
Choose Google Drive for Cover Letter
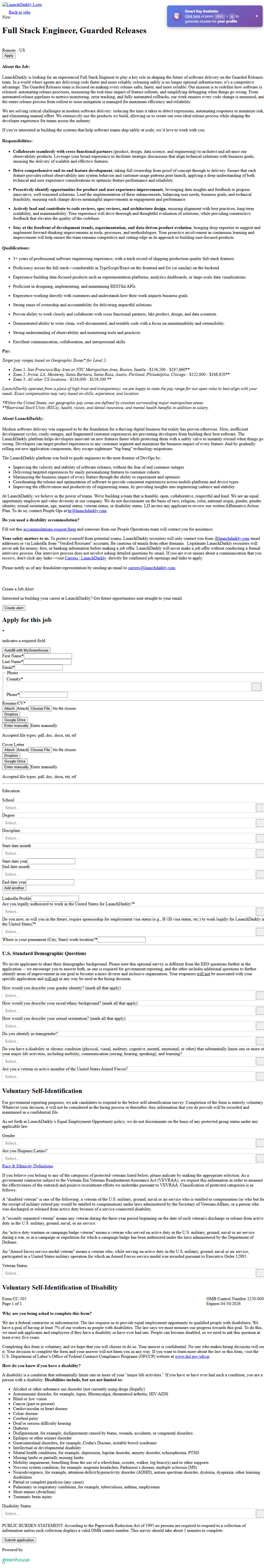tap(15, 761)
